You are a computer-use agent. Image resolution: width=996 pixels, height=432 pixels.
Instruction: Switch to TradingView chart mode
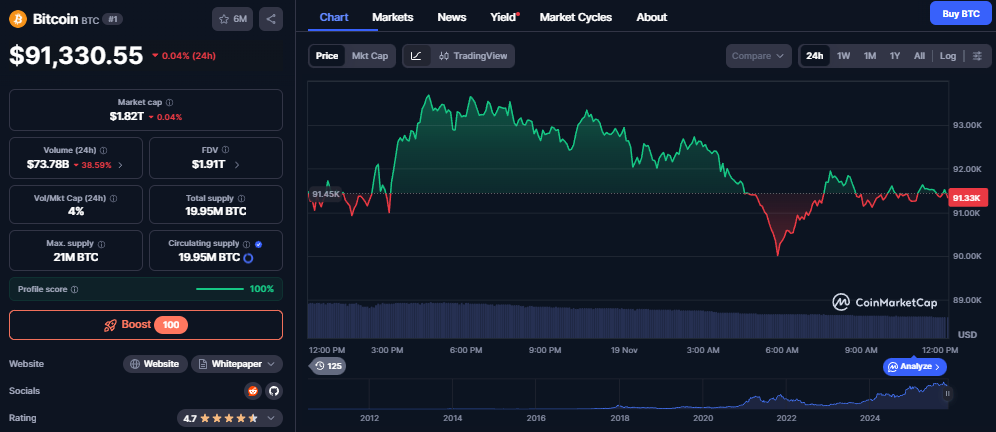point(473,56)
